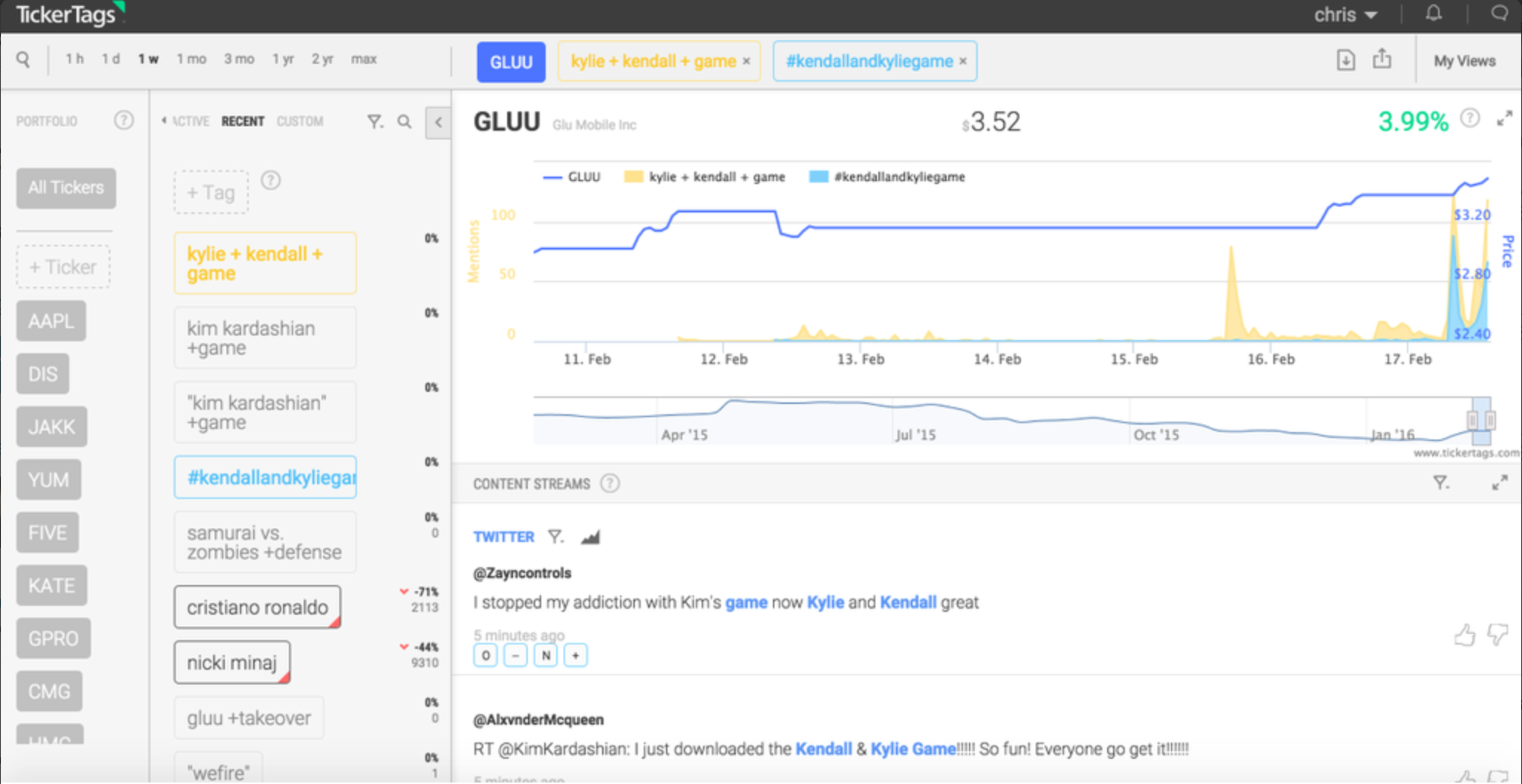The width and height of the screenshot is (1522, 784).
Task: Click the download chart icon
Action: [x=1345, y=60]
